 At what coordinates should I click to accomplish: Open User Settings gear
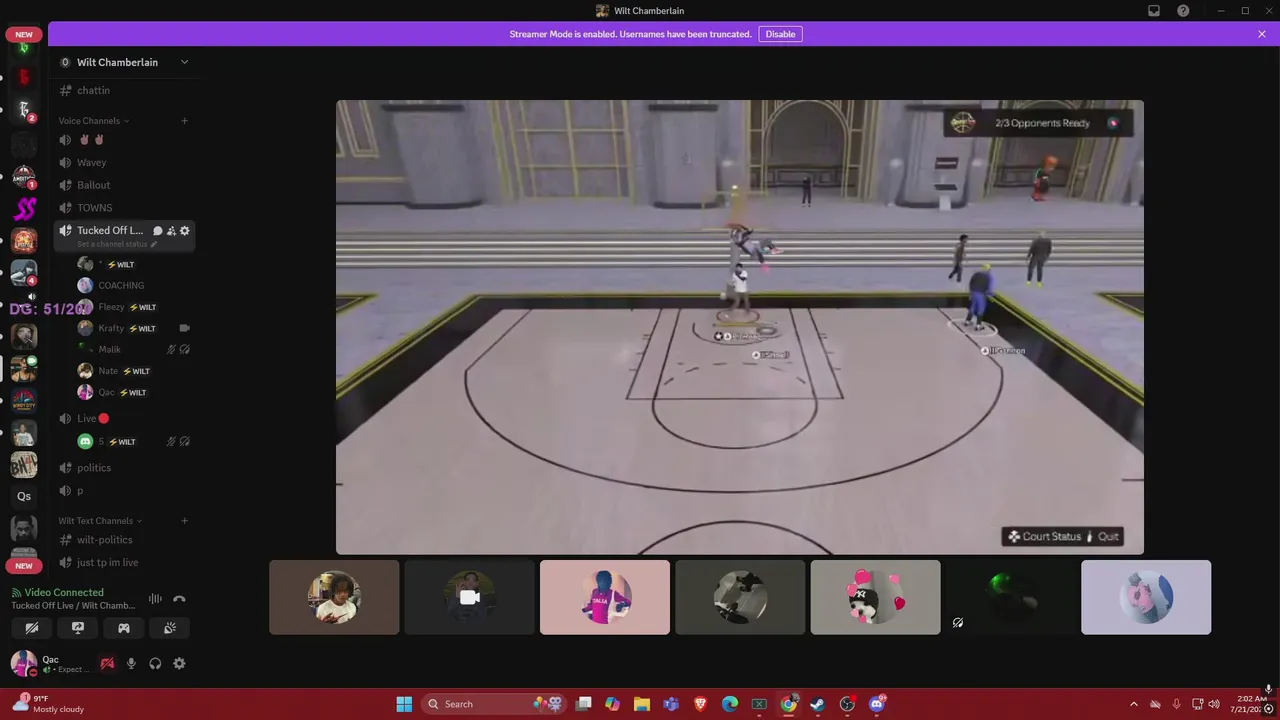[179, 664]
